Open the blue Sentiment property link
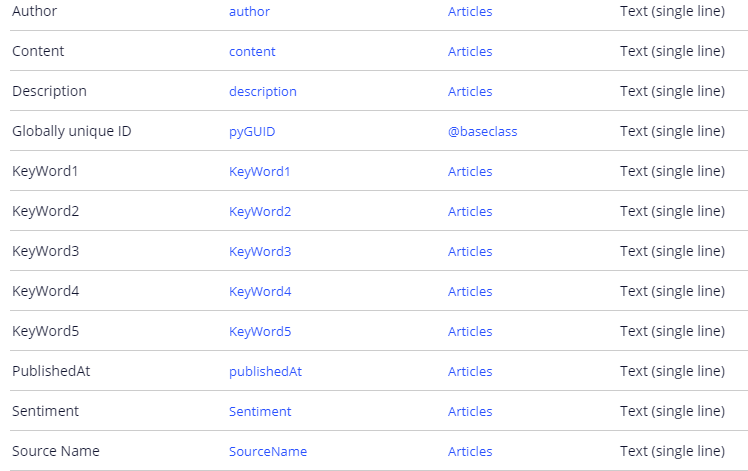 260,411
